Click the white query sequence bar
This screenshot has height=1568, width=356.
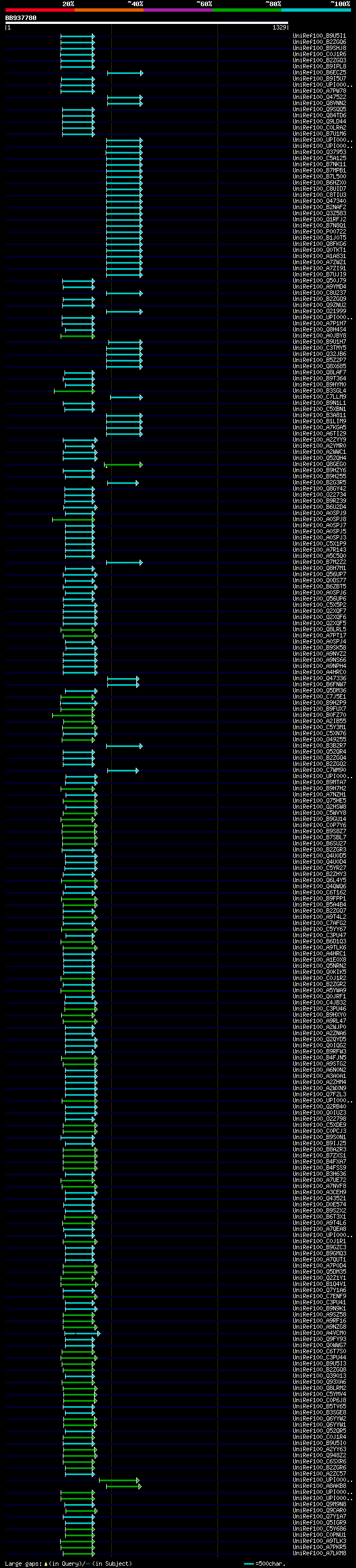[x=147, y=23]
